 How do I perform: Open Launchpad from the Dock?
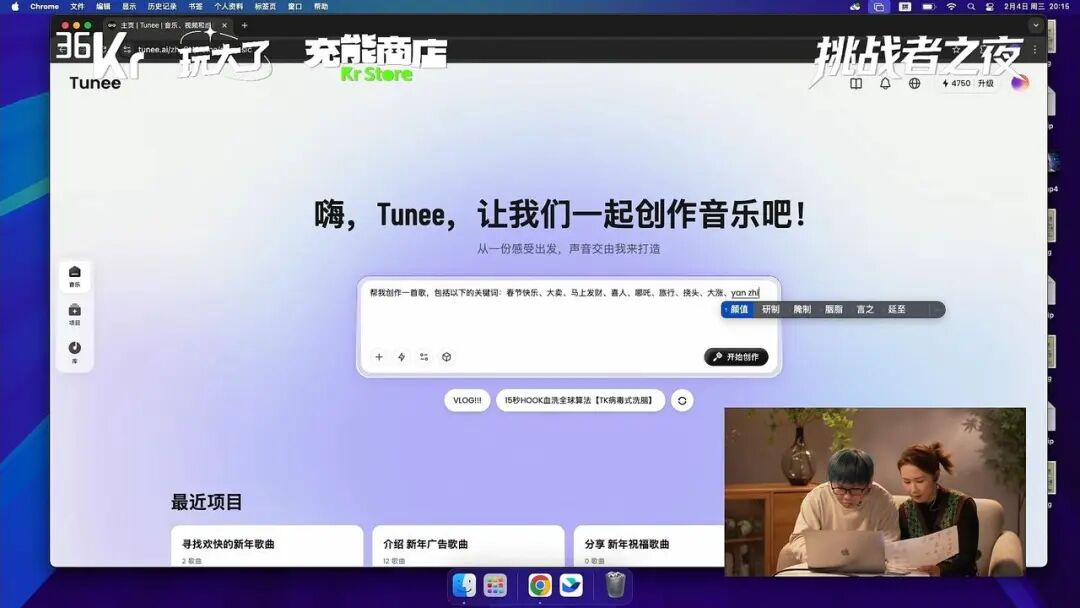495,585
